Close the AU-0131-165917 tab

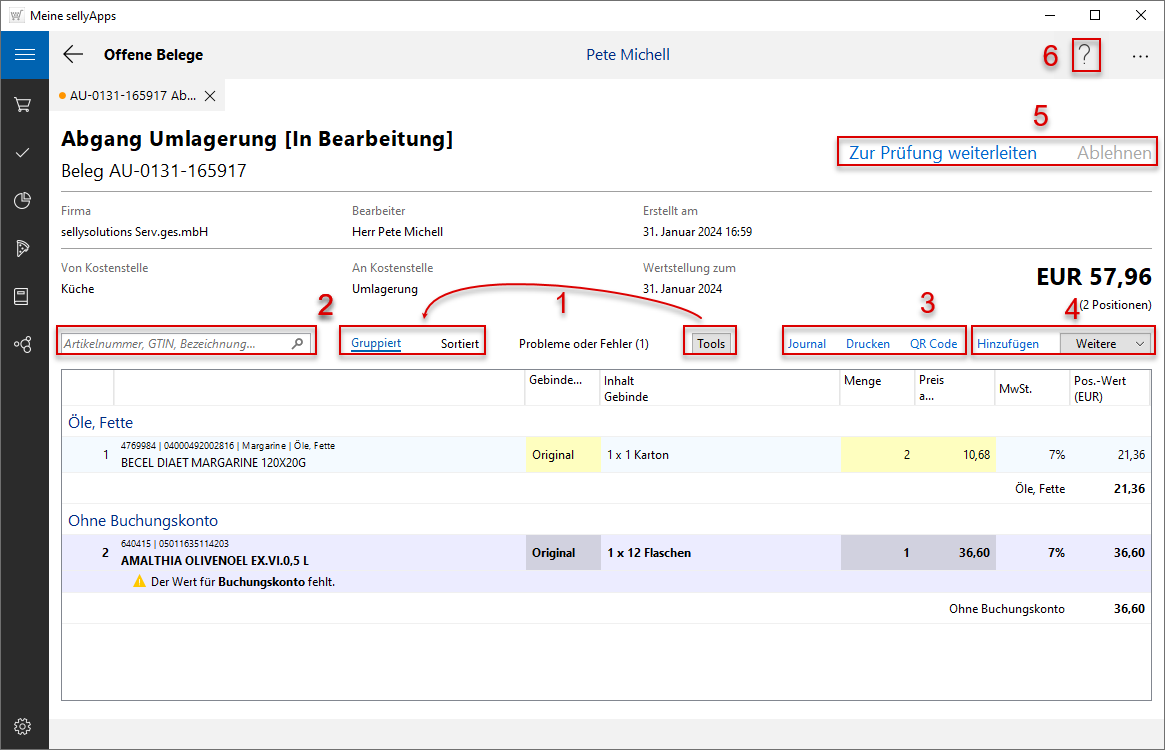pyautogui.click(x=210, y=96)
